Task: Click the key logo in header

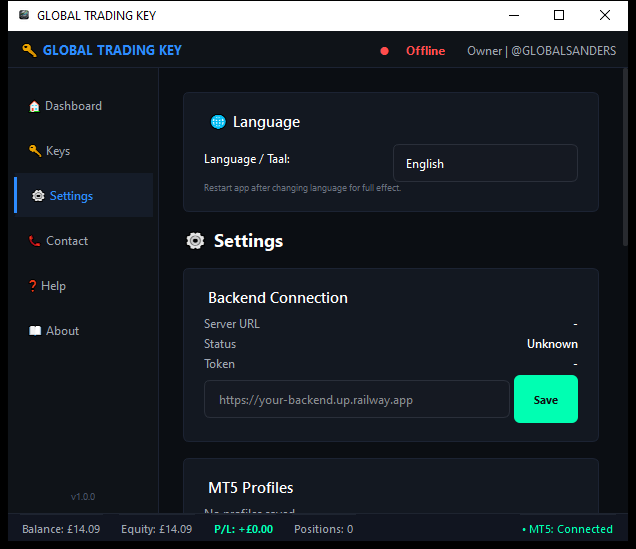Action: pyautogui.click(x=29, y=50)
